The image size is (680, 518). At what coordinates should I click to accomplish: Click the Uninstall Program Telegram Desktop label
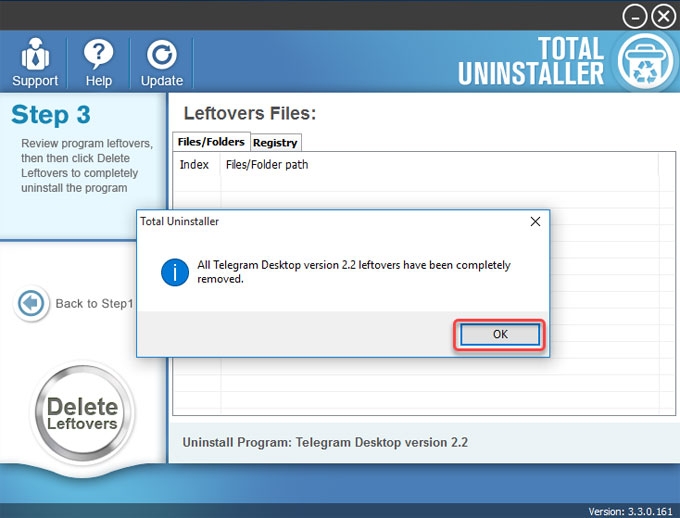[325, 442]
